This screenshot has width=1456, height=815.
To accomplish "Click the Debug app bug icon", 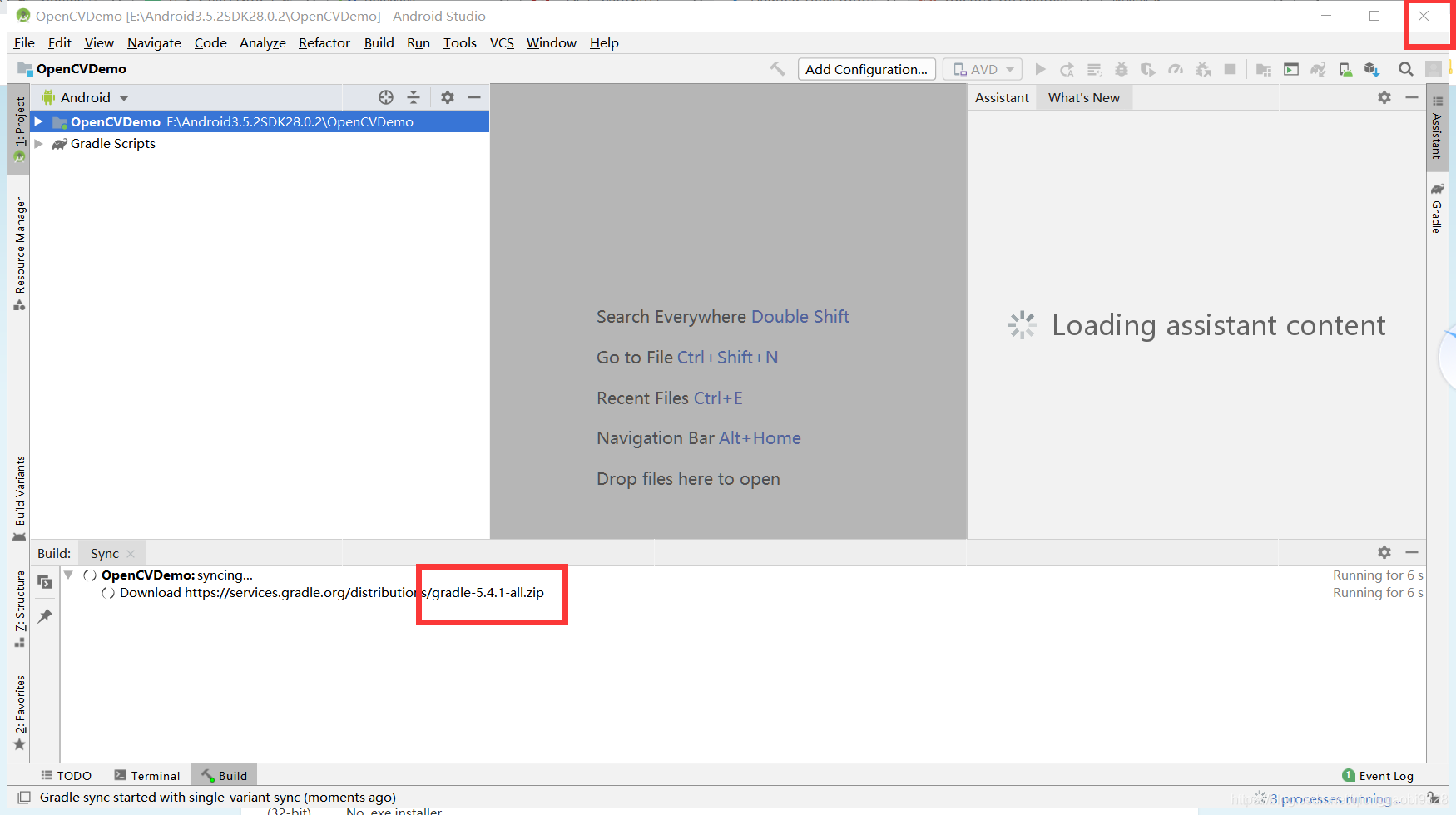I will pyautogui.click(x=1122, y=69).
